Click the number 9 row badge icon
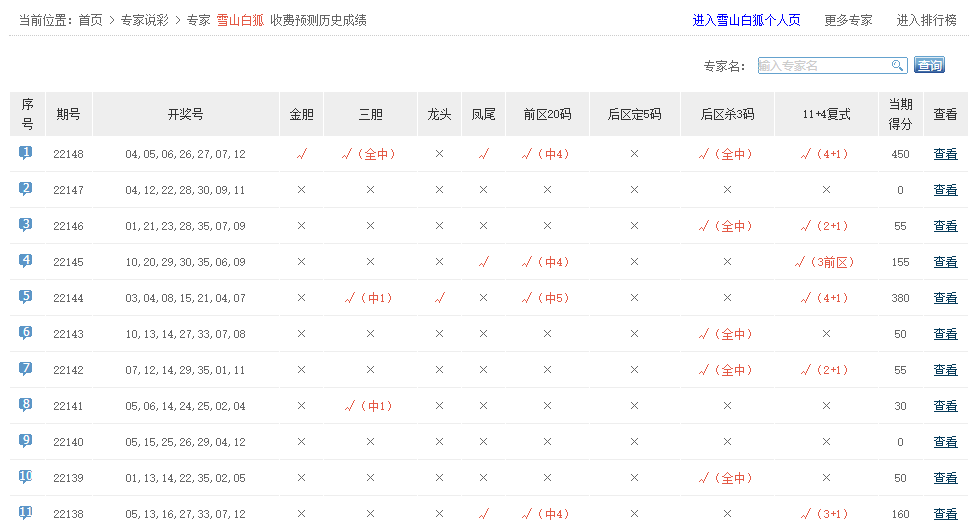The width and height of the screenshot is (969, 529). click(x=26, y=441)
